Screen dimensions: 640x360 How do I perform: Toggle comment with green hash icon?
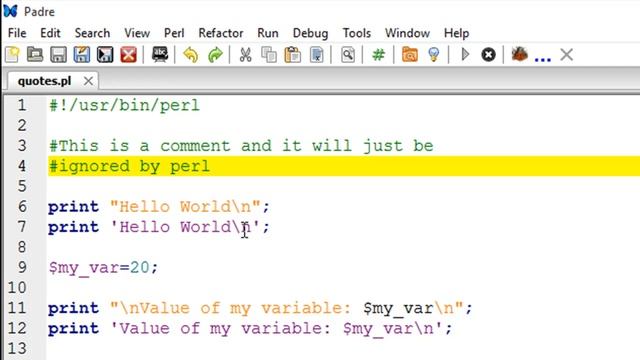[x=378, y=54]
